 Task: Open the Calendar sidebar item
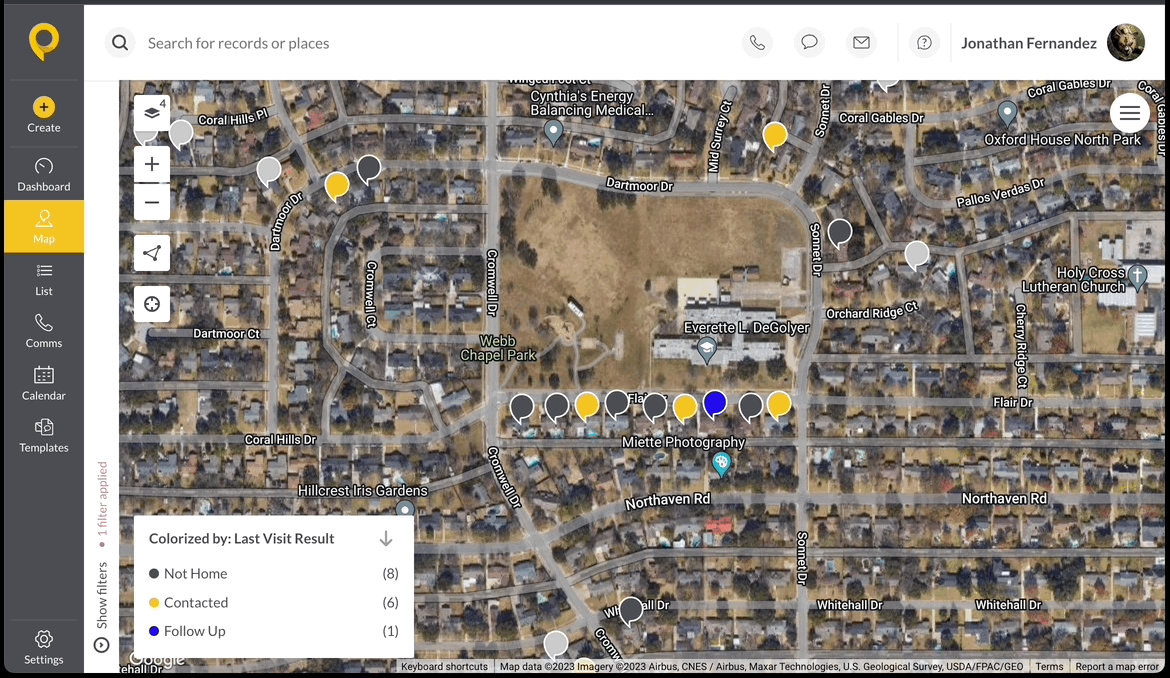pos(44,383)
